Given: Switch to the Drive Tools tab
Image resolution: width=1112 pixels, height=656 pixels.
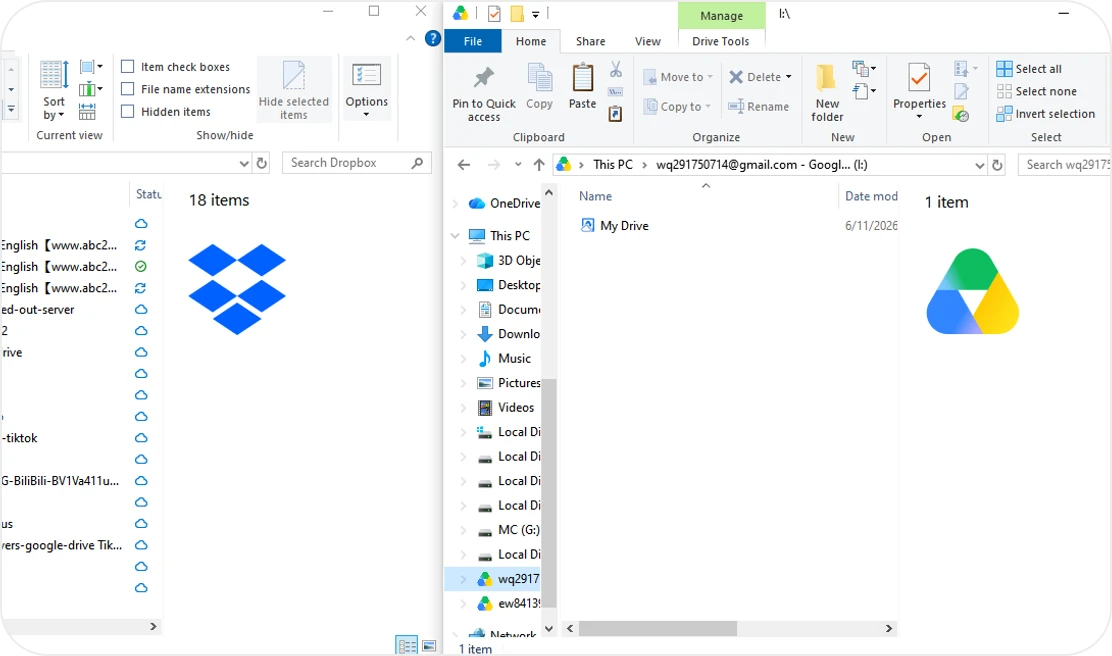Looking at the screenshot, I should (x=721, y=41).
